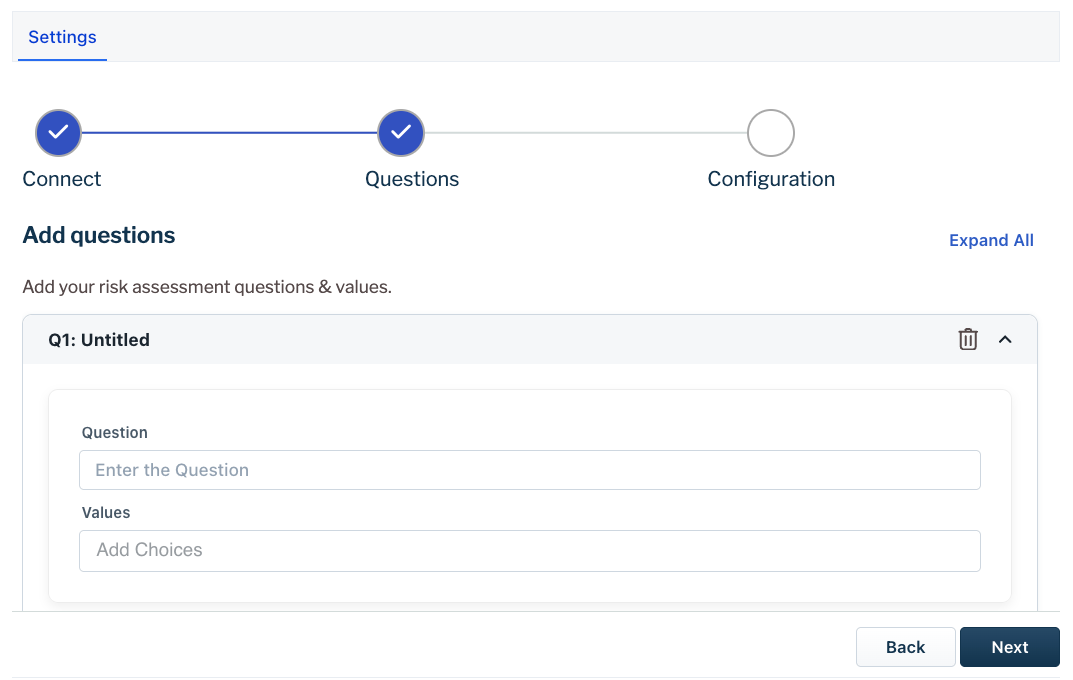Screen dimensions: 1073x680
Task: Click the Values field label
Action: pos(106,512)
